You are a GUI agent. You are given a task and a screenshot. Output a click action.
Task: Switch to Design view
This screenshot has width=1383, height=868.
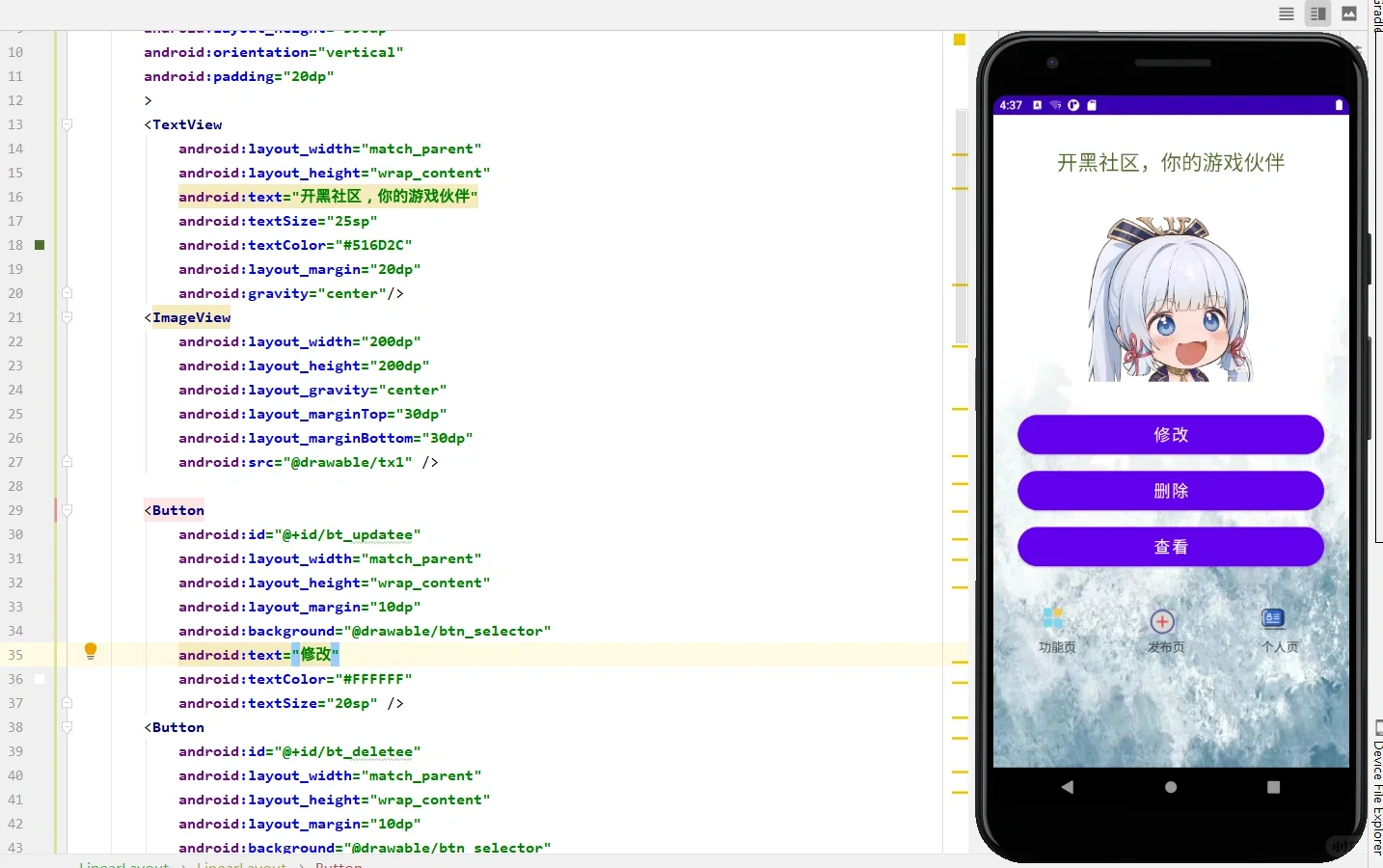coord(1349,14)
